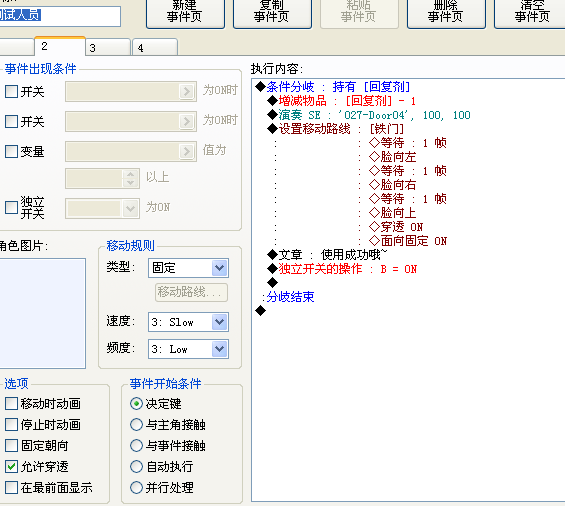Select the 分岐结束 line

click(x=288, y=297)
